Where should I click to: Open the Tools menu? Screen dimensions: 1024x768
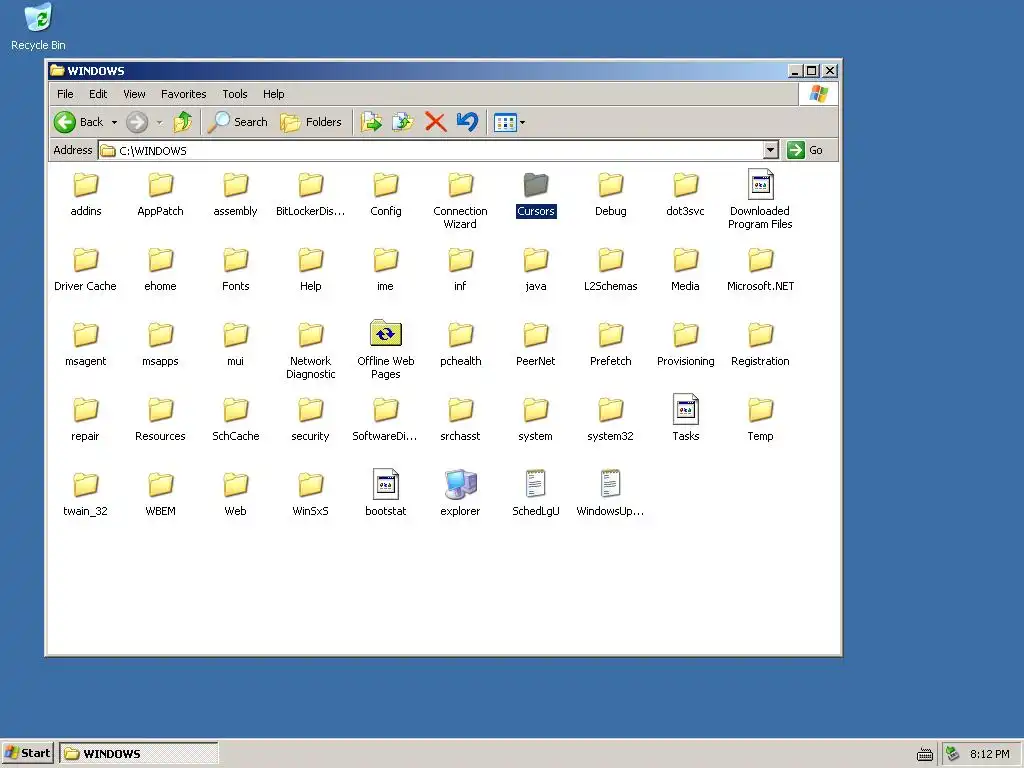[x=234, y=94]
